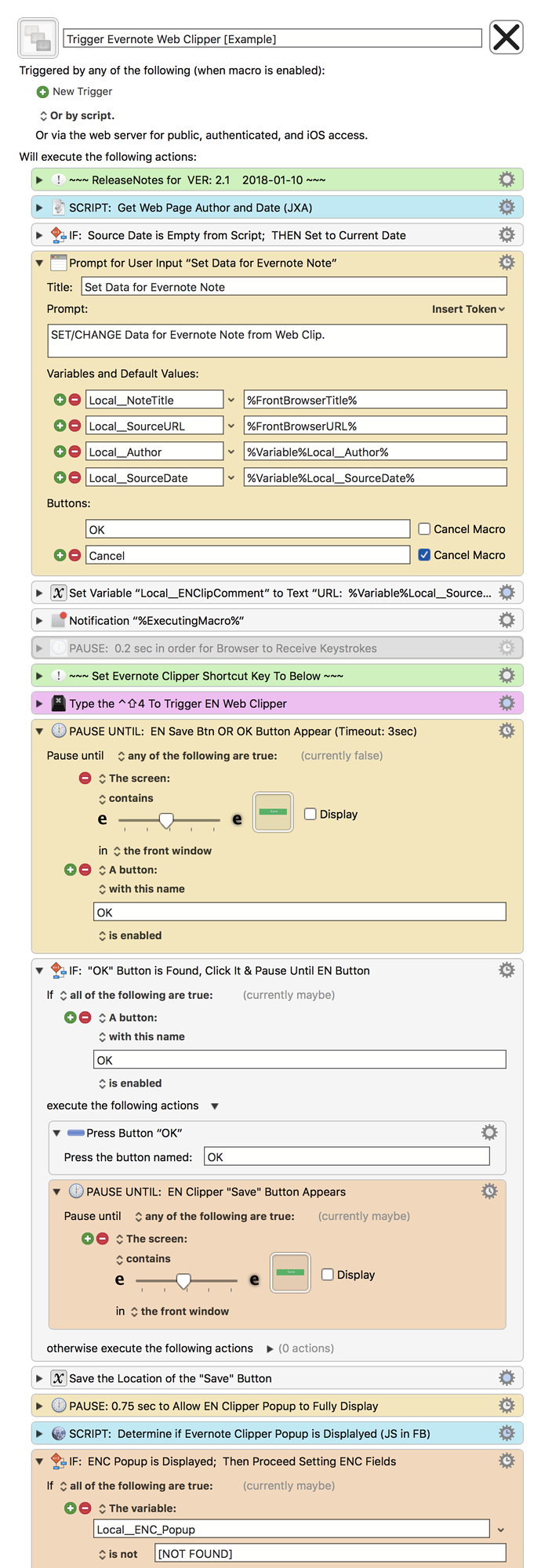Adjust fuzziness slider in PAUSE UNTIL EN Save Btn
The height and width of the screenshot is (1568, 541).
pyautogui.click(x=166, y=820)
